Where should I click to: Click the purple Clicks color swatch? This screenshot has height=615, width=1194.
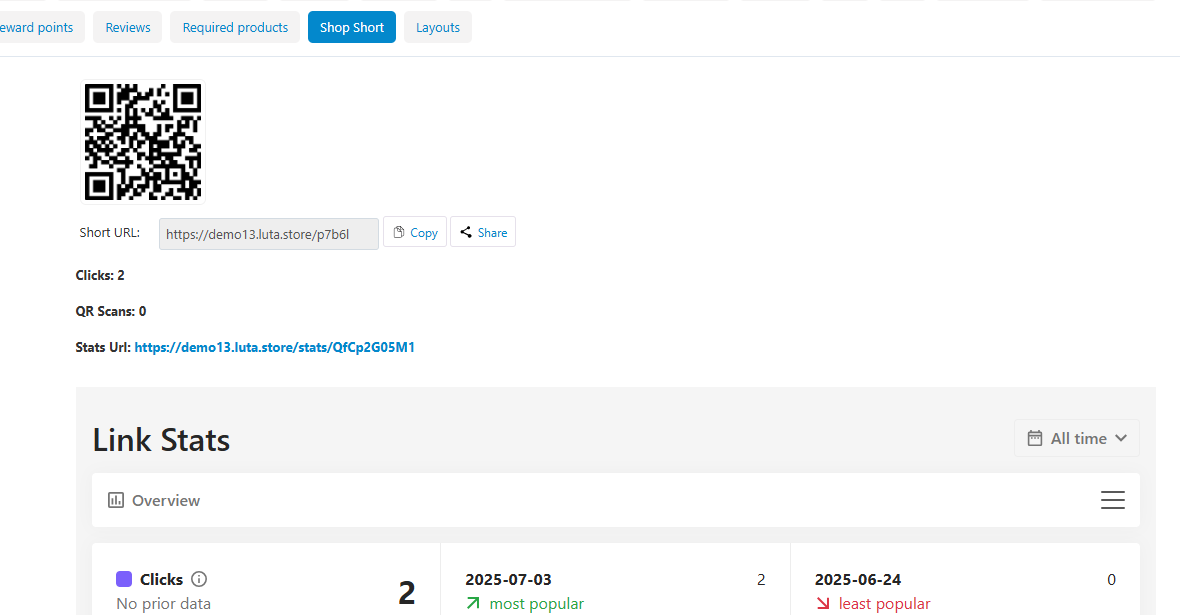[124, 579]
